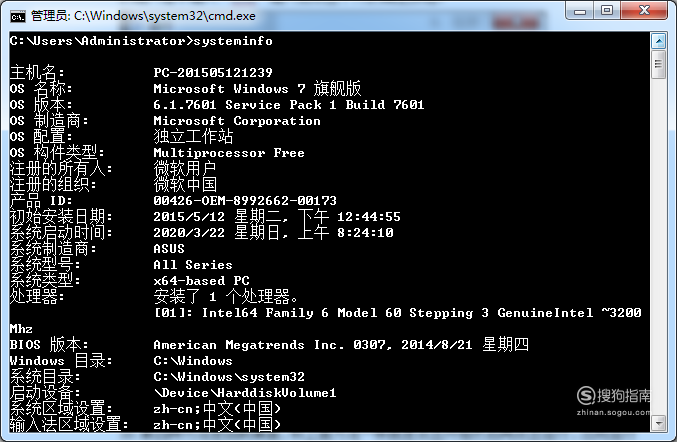Click the 系统制造商 label

[x=53, y=249]
